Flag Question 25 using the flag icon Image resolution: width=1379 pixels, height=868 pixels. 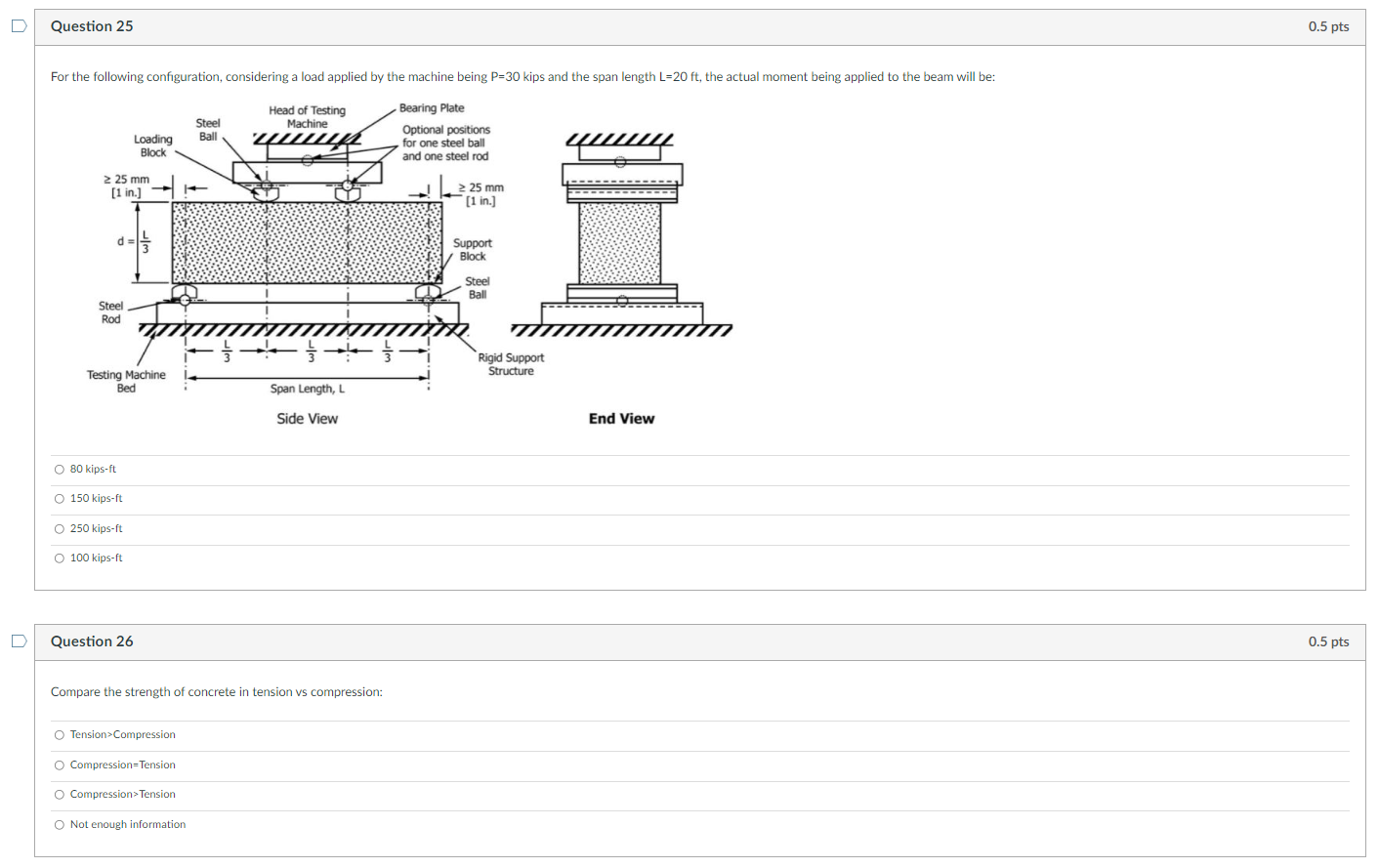pyautogui.click(x=19, y=26)
